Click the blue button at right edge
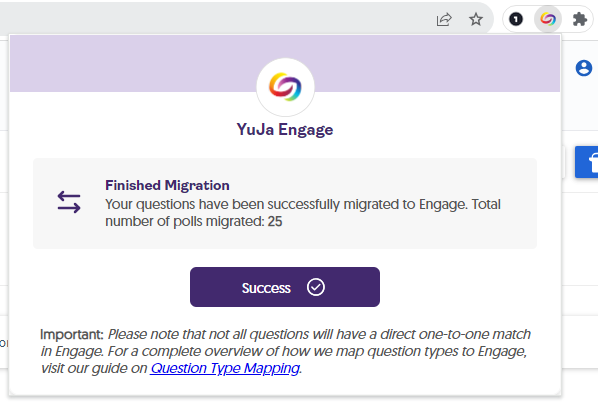This screenshot has width=598, height=405. [587, 162]
